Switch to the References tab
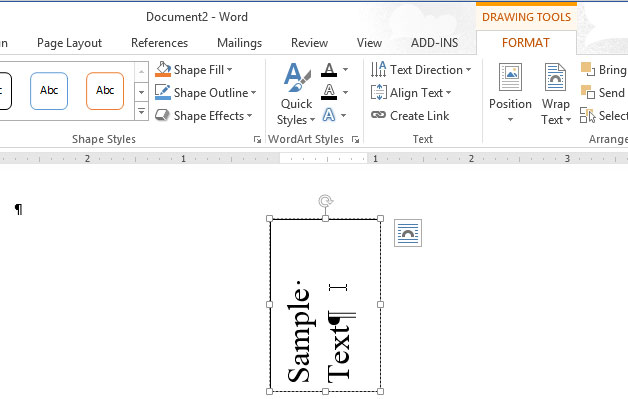628x399 pixels. point(159,43)
